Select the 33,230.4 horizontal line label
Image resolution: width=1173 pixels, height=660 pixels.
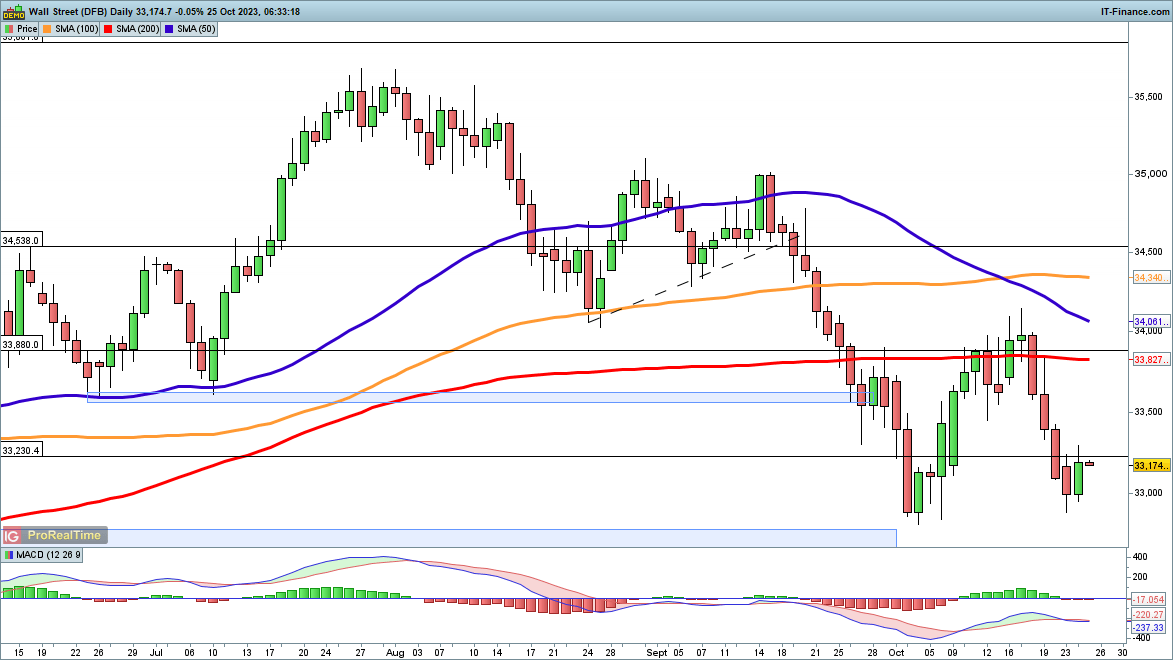(21, 450)
